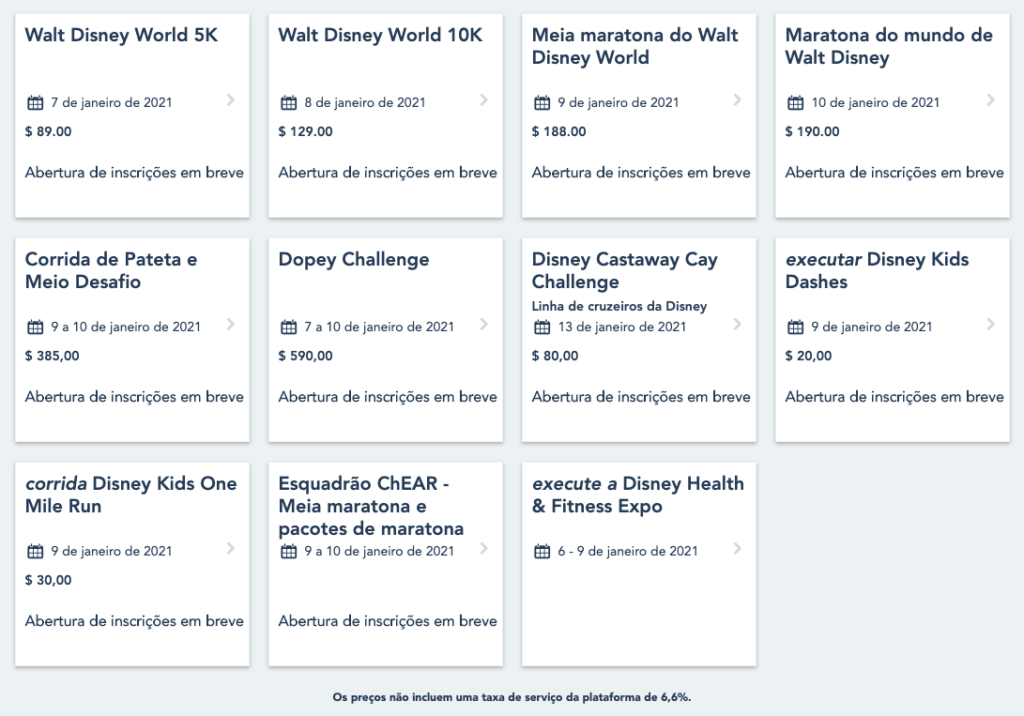This screenshot has width=1024, height=716.
Task: Click calendar icon on Disney Kids Dashes card
Action: coord(795,327)
